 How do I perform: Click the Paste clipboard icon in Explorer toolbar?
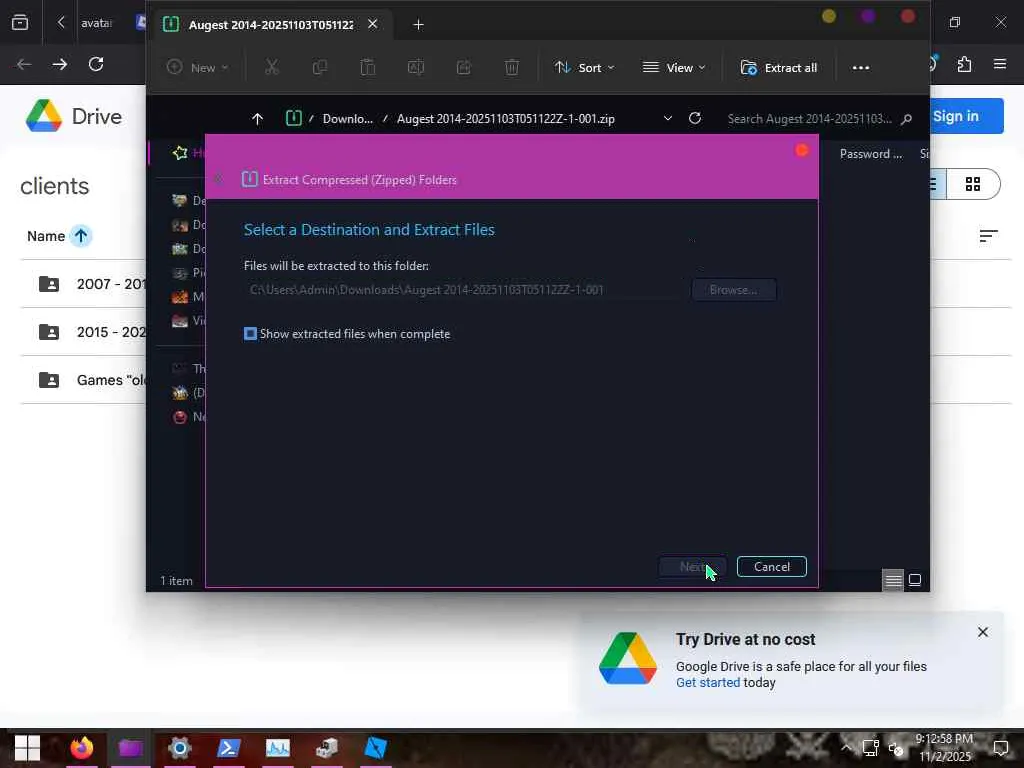point(368,67)
